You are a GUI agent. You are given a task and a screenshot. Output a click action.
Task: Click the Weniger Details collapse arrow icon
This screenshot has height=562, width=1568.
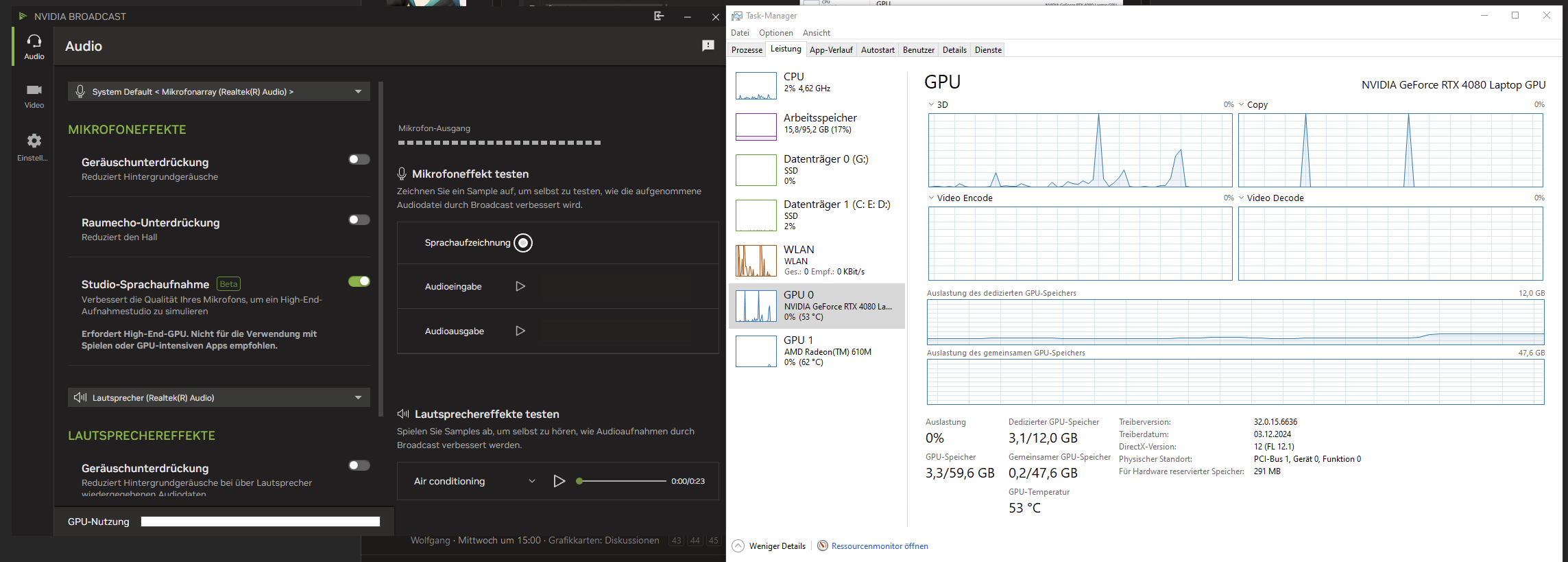[x=738, y=546]
